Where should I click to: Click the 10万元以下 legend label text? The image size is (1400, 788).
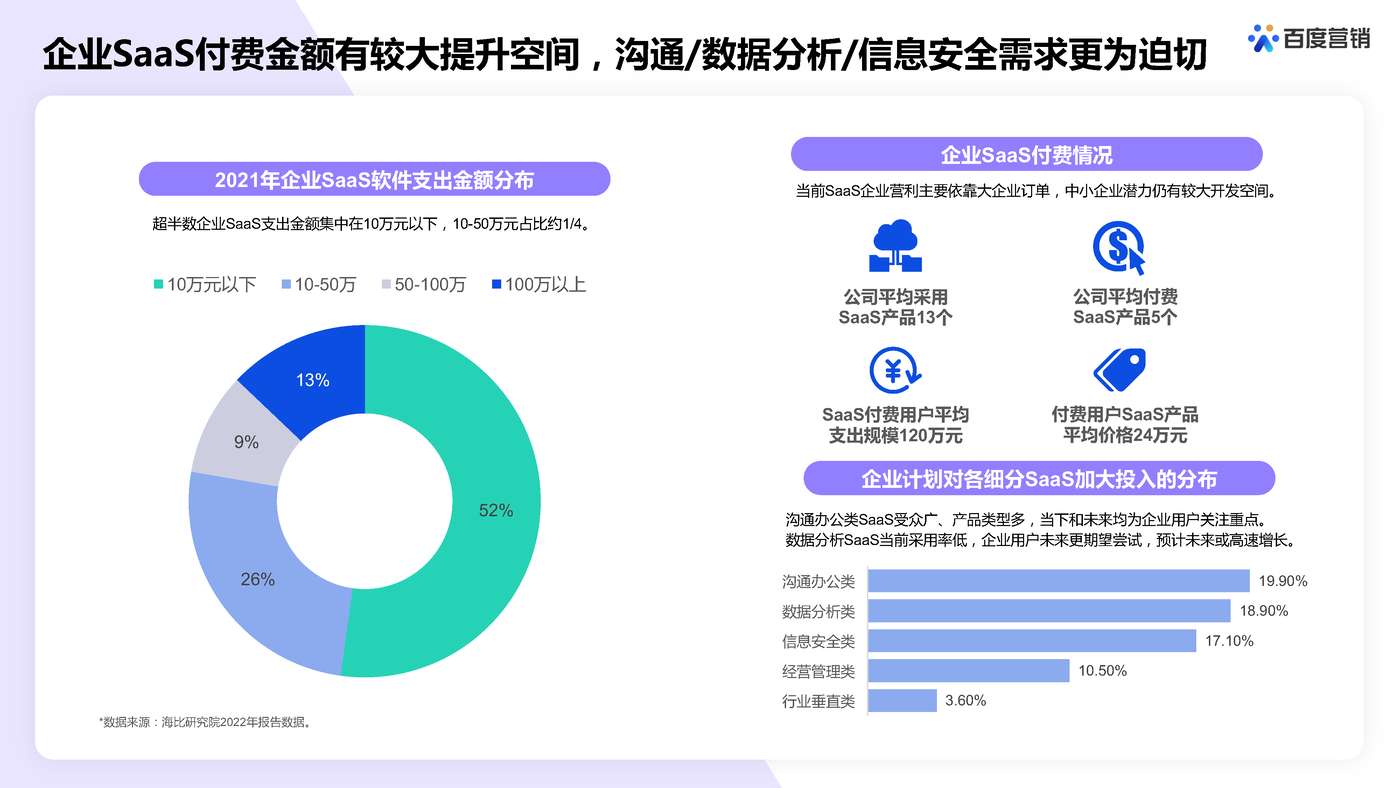(x=212, y=285)
